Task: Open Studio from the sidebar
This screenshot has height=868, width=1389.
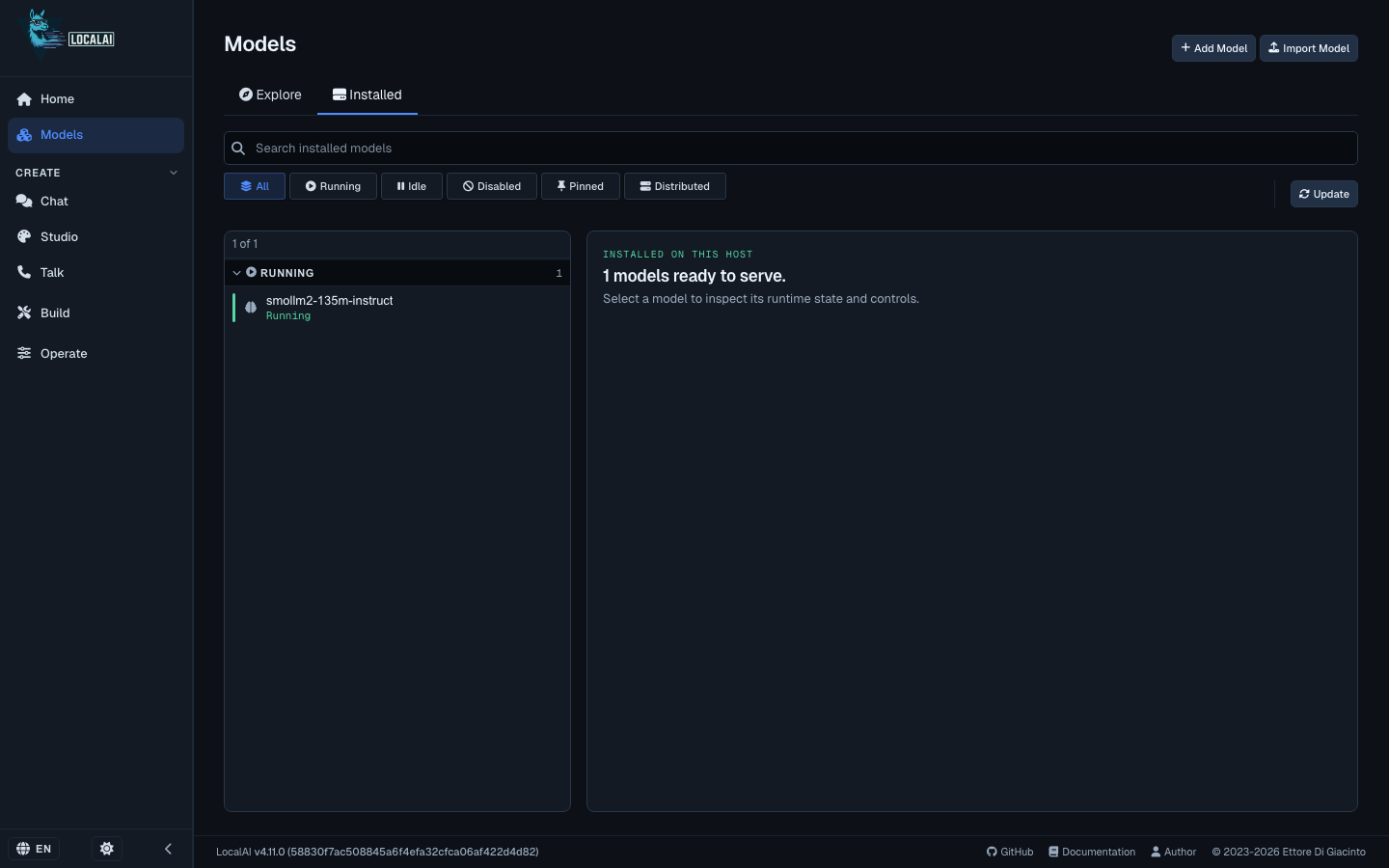Action: click(95, 237)
